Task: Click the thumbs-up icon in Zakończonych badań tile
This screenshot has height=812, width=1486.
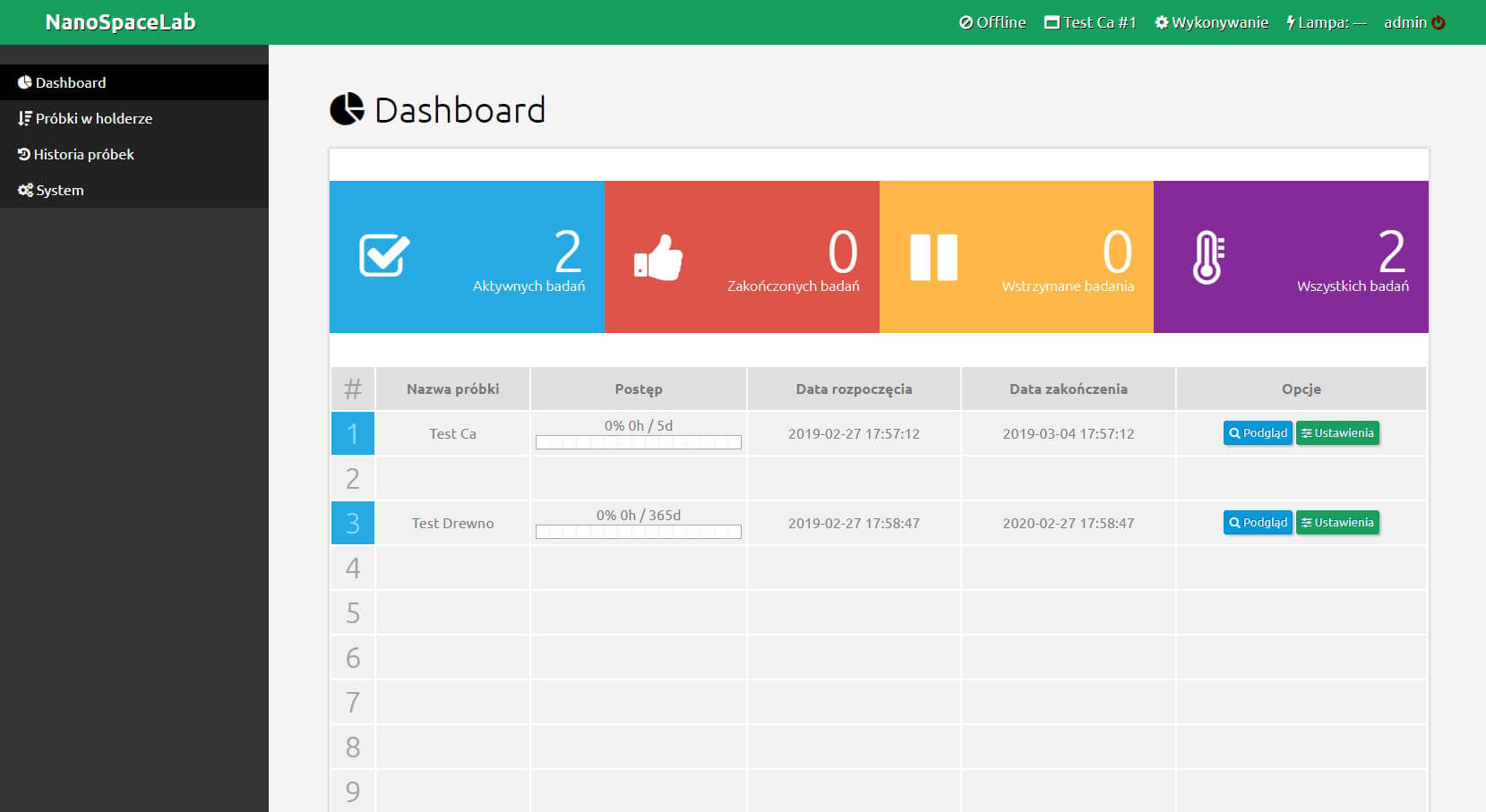Action: point(658,258)
